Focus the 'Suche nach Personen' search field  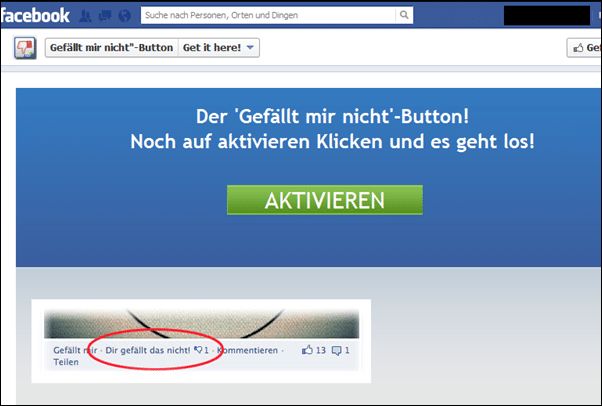coord(268,15)
